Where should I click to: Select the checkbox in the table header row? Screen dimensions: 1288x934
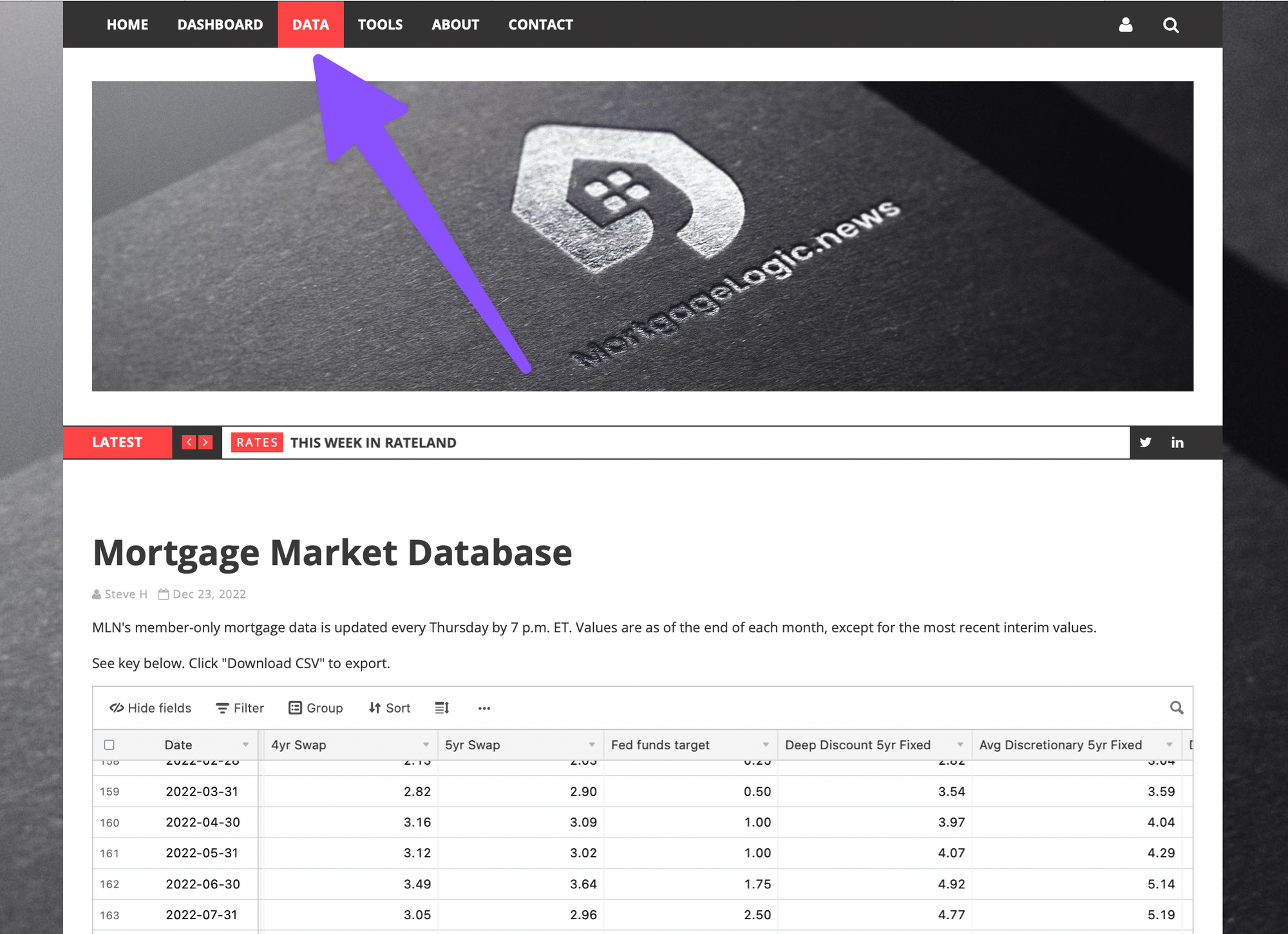(x=109, y=745)
